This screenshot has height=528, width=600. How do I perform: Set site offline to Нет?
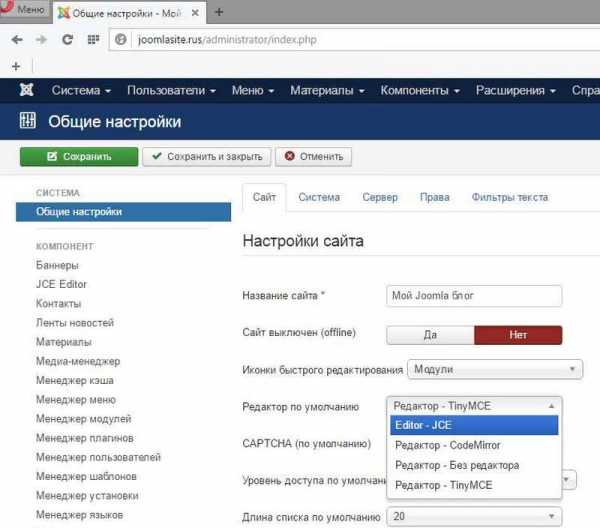click(x=518, y=335)
